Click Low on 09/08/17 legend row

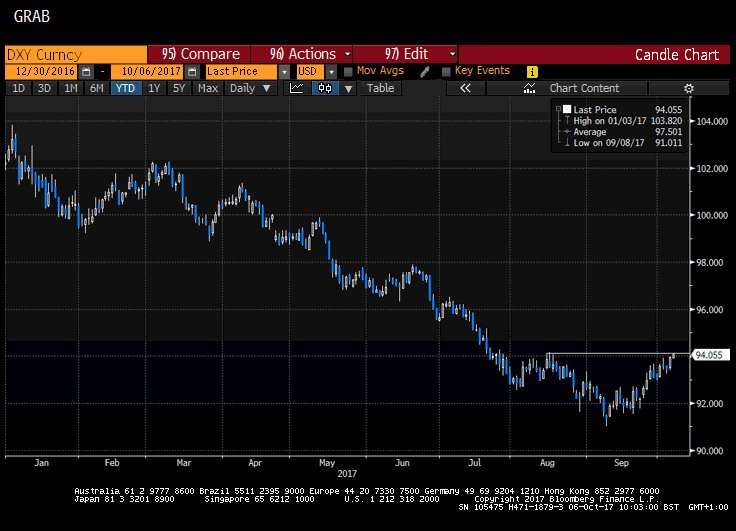pyautogui.click(x=623, y=143)
